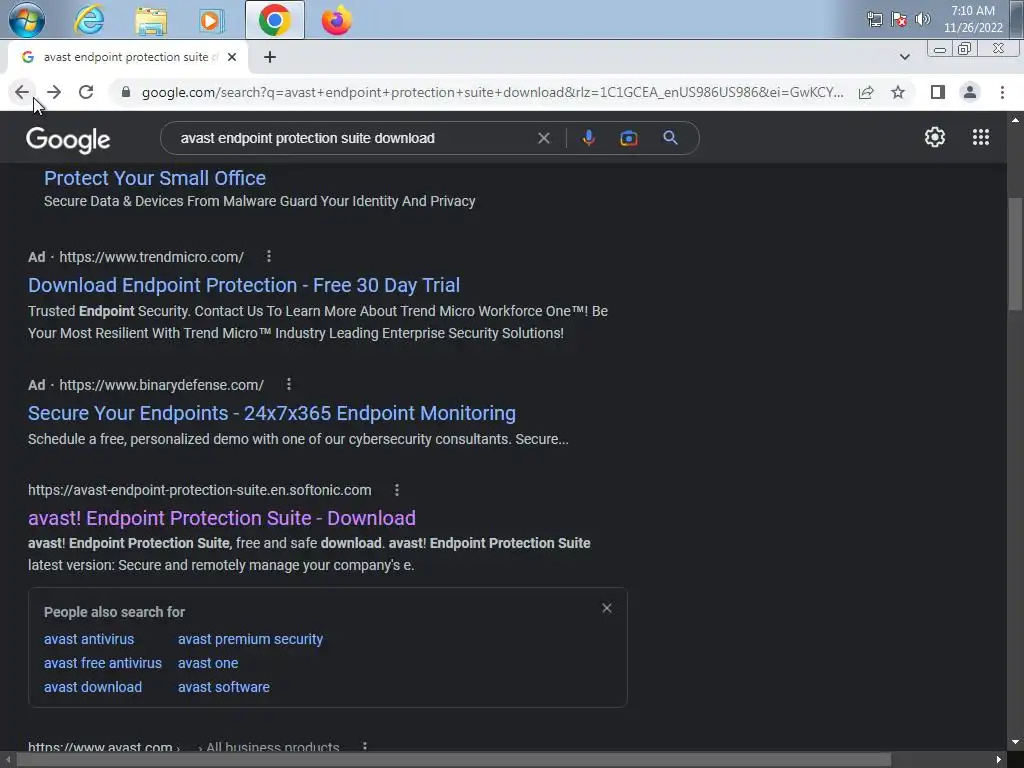Viewport: 1024px width, 768px height.
Task: Click the network icon in system tray
Action: click(874, 19)
